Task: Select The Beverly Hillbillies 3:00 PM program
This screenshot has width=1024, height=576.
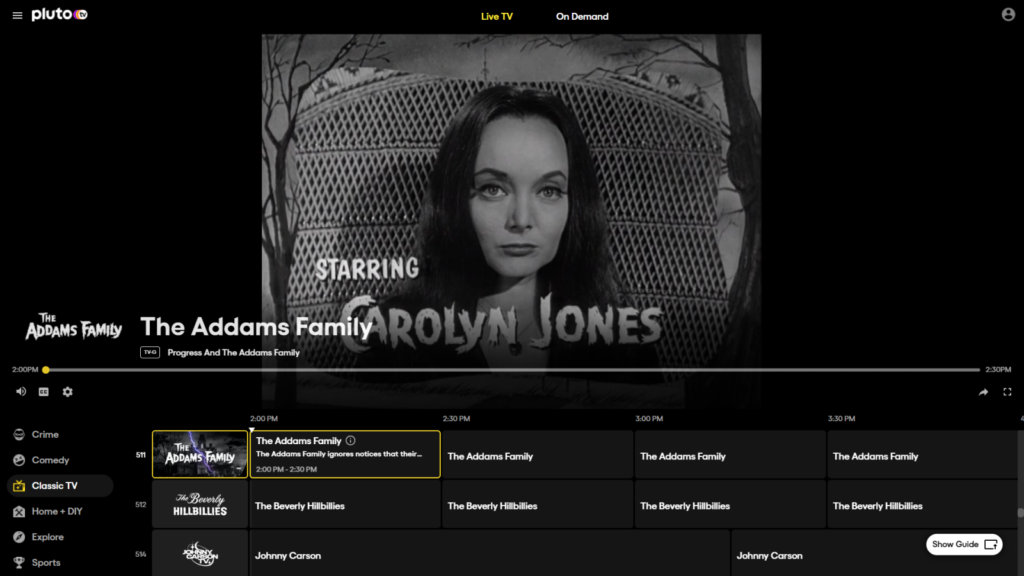Action: (x=730, y=504)
